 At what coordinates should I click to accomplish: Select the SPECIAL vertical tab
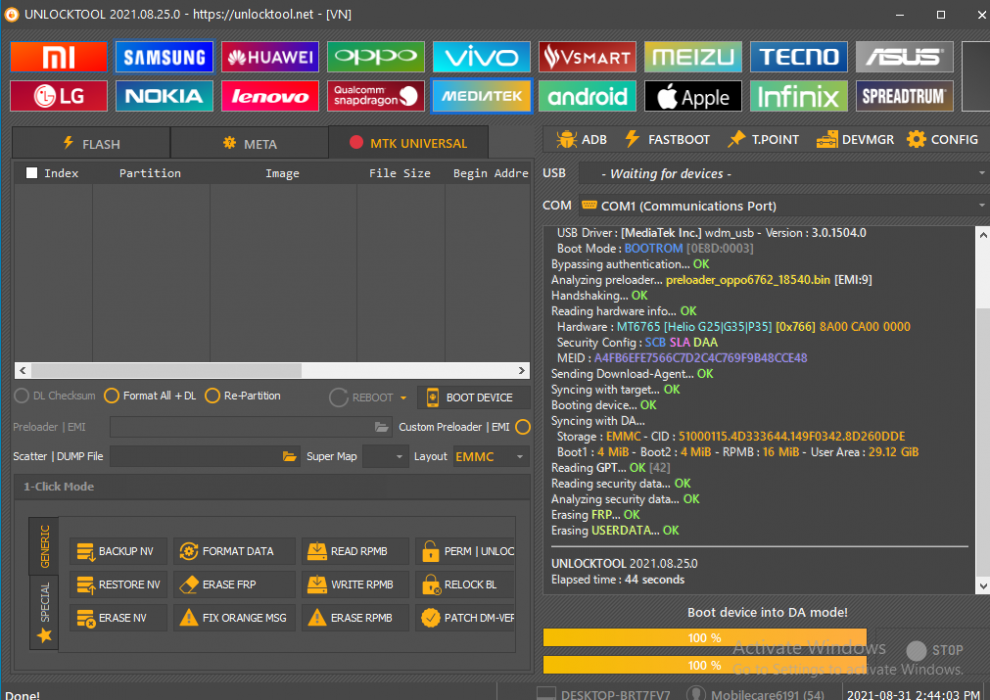44,612
